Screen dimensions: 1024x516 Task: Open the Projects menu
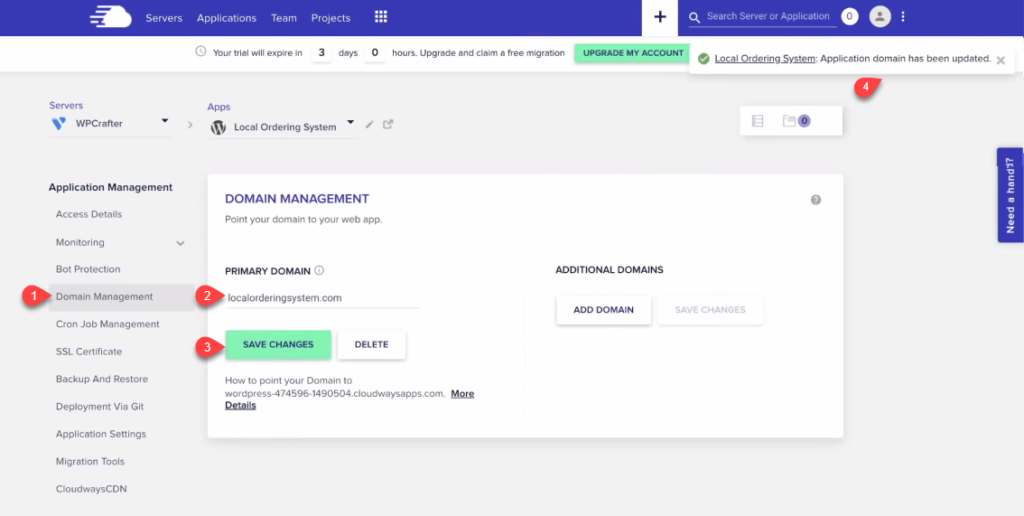click(x=330, y=18)
